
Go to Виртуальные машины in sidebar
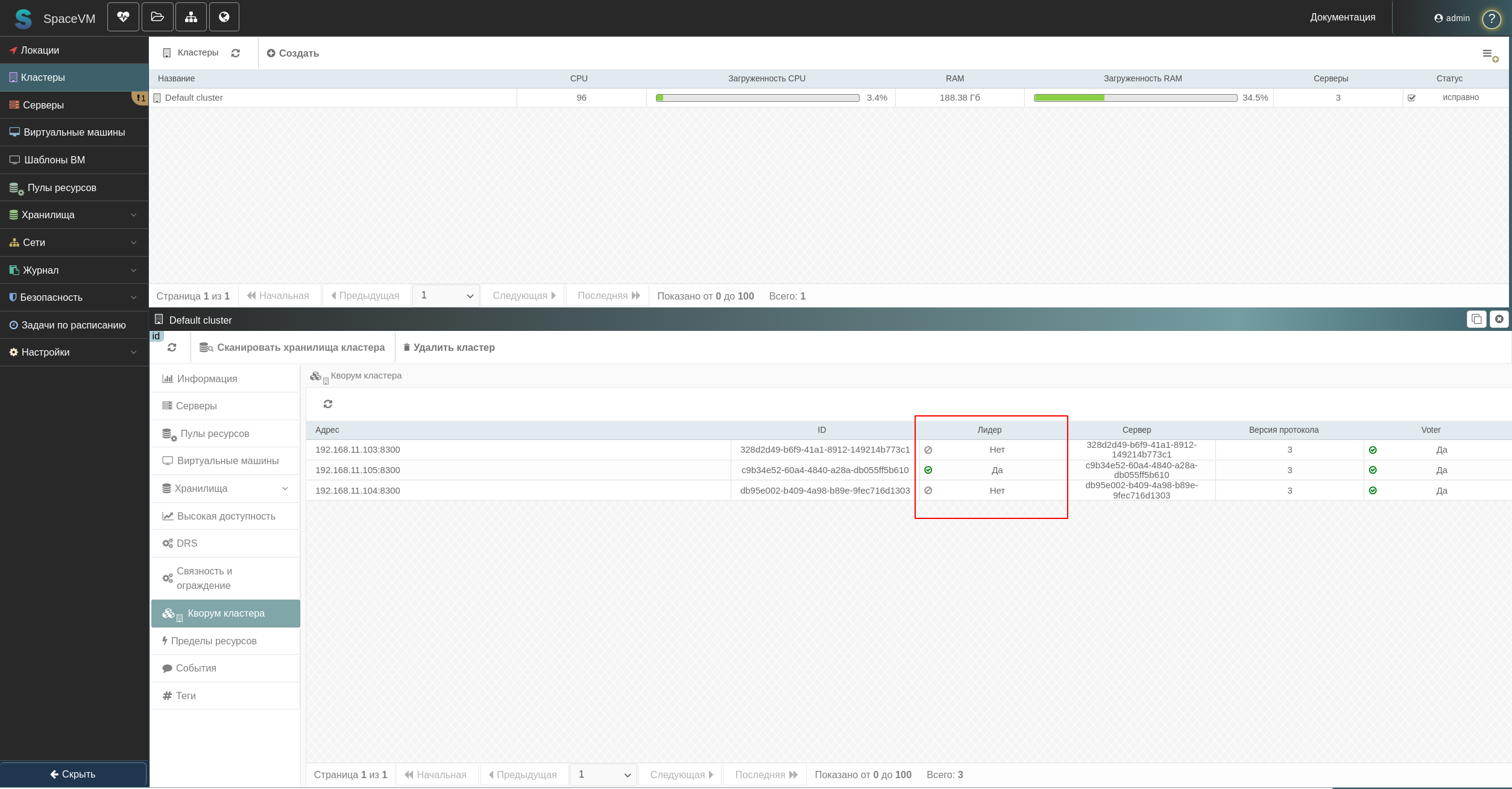point(74,132)
